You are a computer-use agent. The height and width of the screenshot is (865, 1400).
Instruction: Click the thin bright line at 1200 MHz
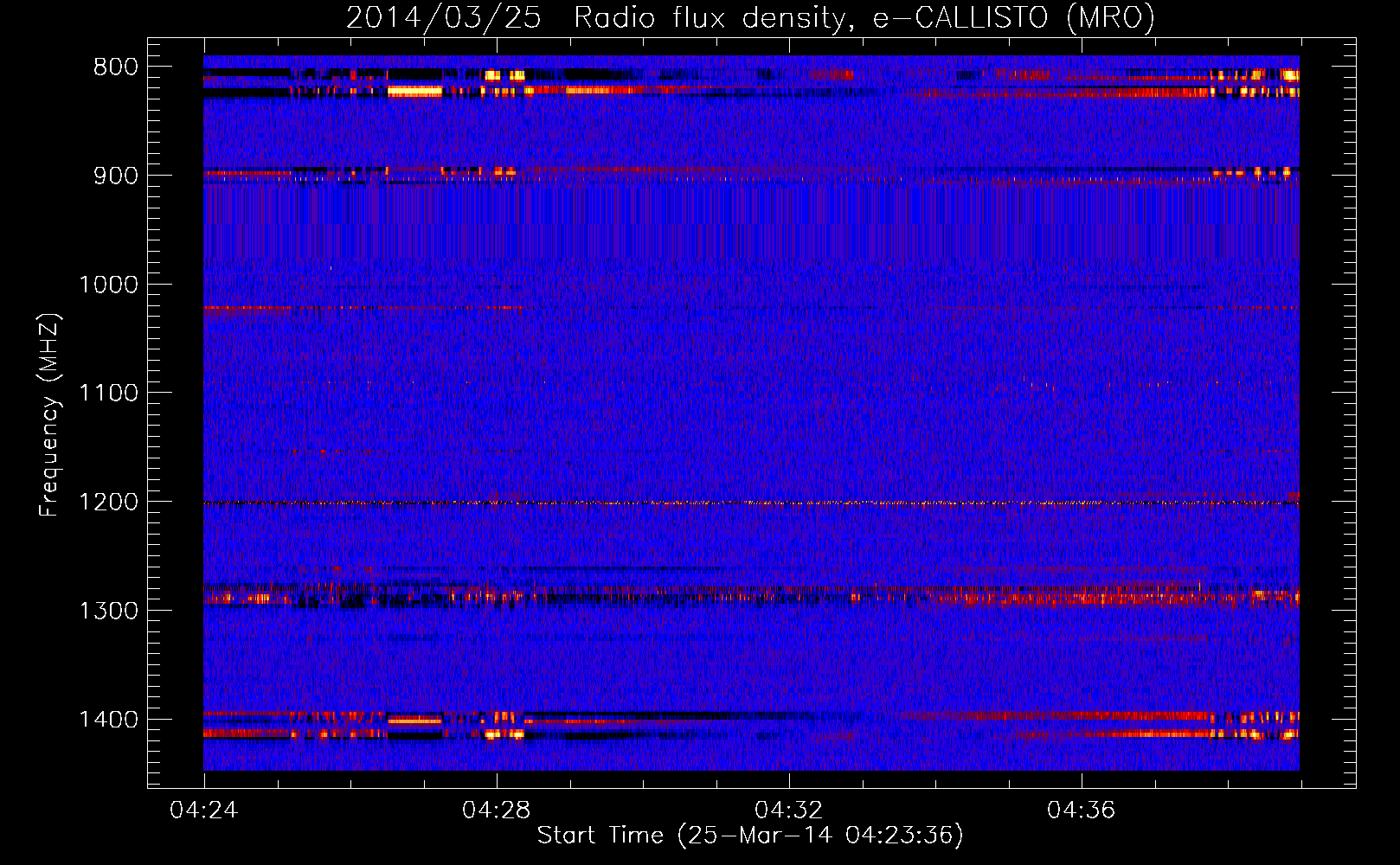751,503
